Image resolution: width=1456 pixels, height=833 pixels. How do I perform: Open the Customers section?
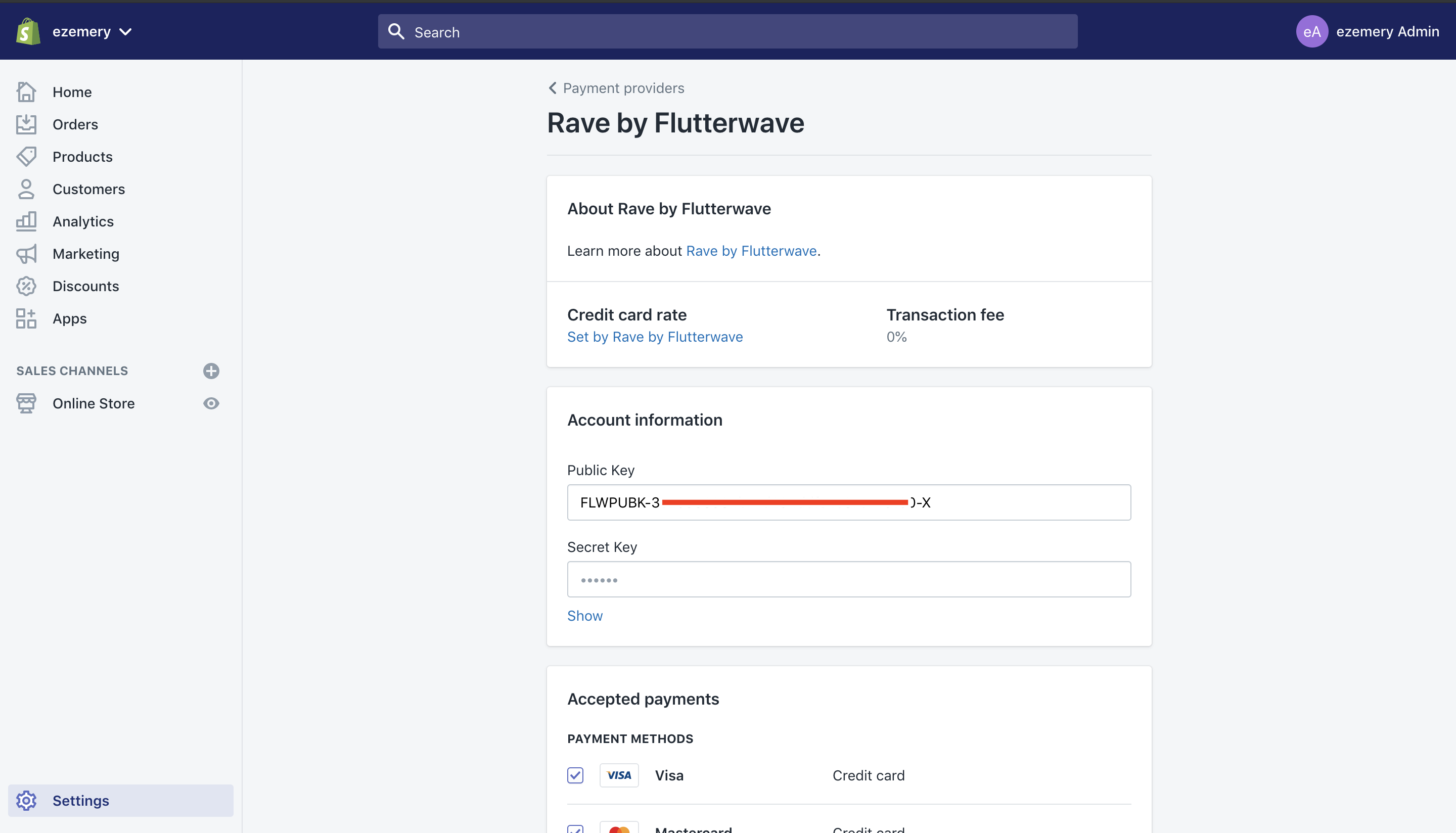point(88,189)
